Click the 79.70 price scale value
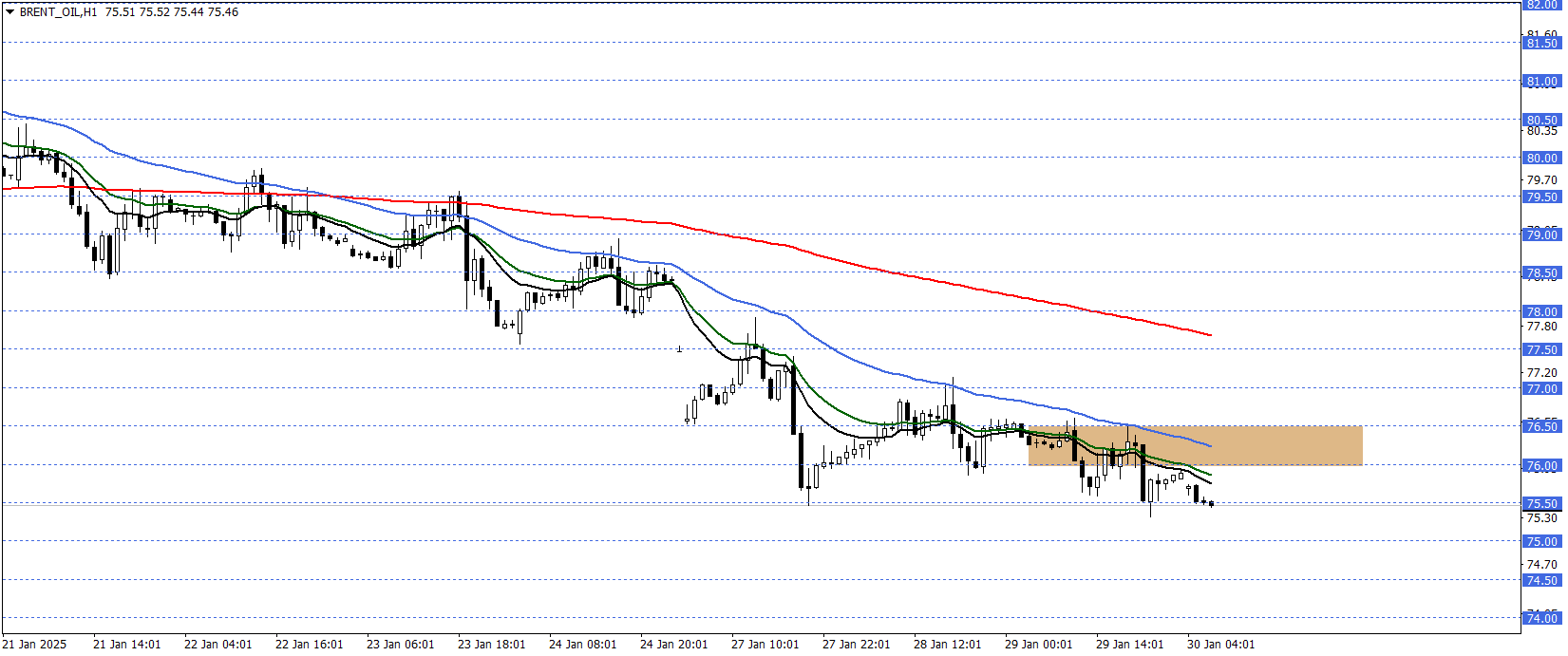The image size is (1568, 656). [1541, 180]
